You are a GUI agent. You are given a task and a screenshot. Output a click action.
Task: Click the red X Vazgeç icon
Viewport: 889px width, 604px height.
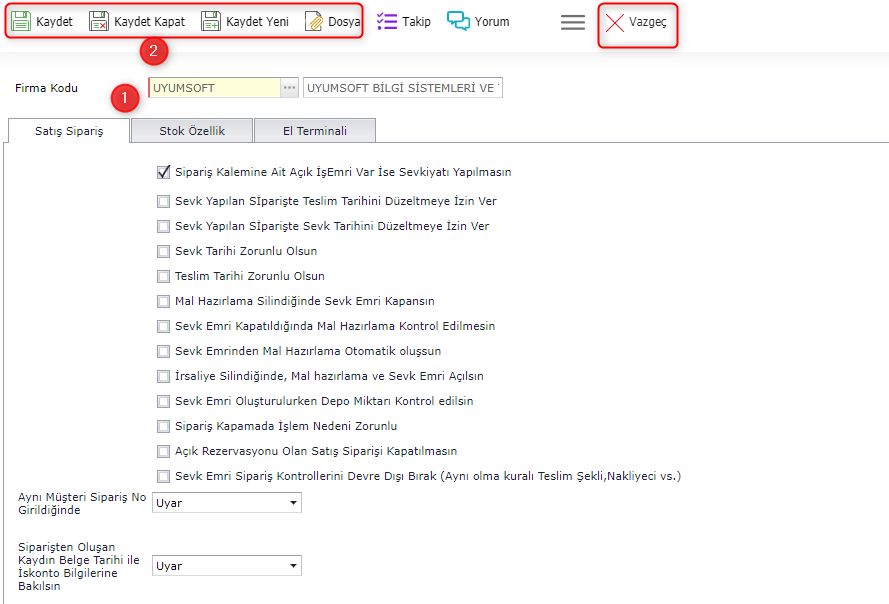tap(615, 22)
